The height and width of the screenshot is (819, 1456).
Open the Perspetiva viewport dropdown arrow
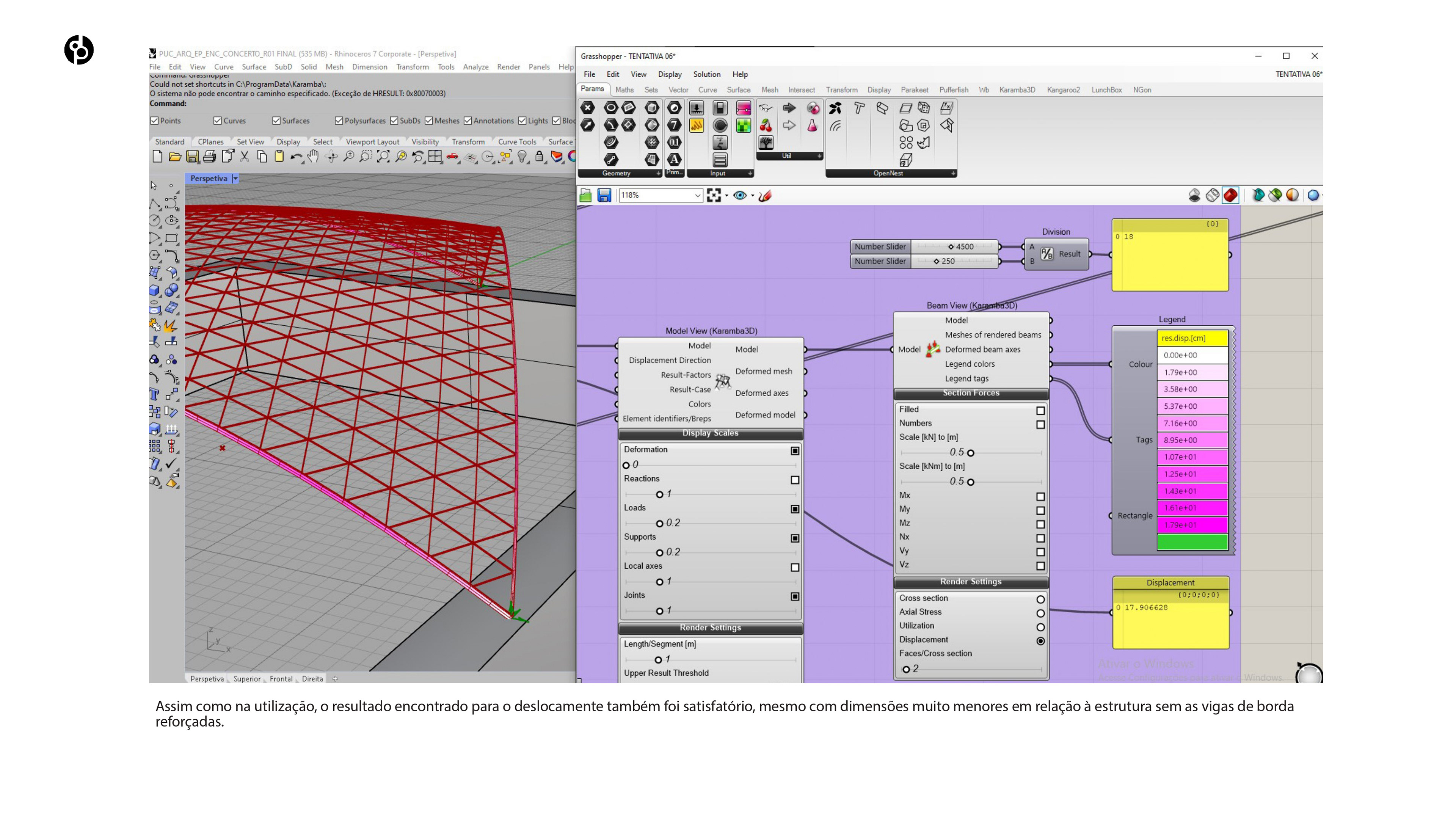pos(235,179)
